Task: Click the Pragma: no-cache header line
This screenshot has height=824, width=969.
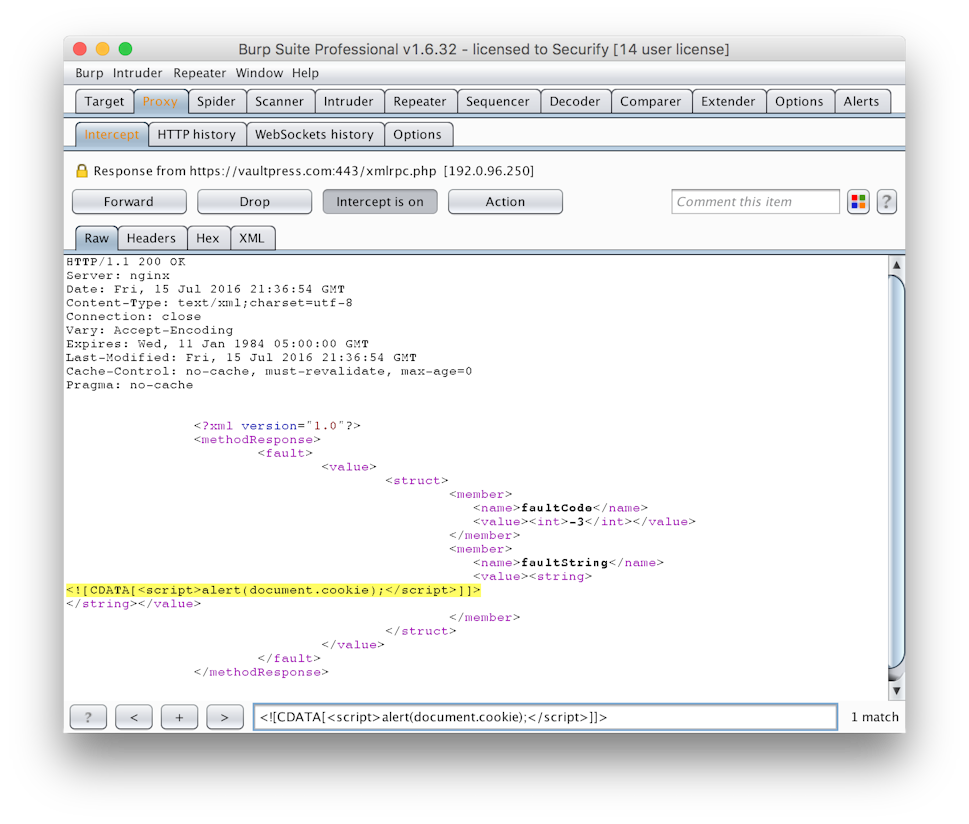Action: click(130, 385)
